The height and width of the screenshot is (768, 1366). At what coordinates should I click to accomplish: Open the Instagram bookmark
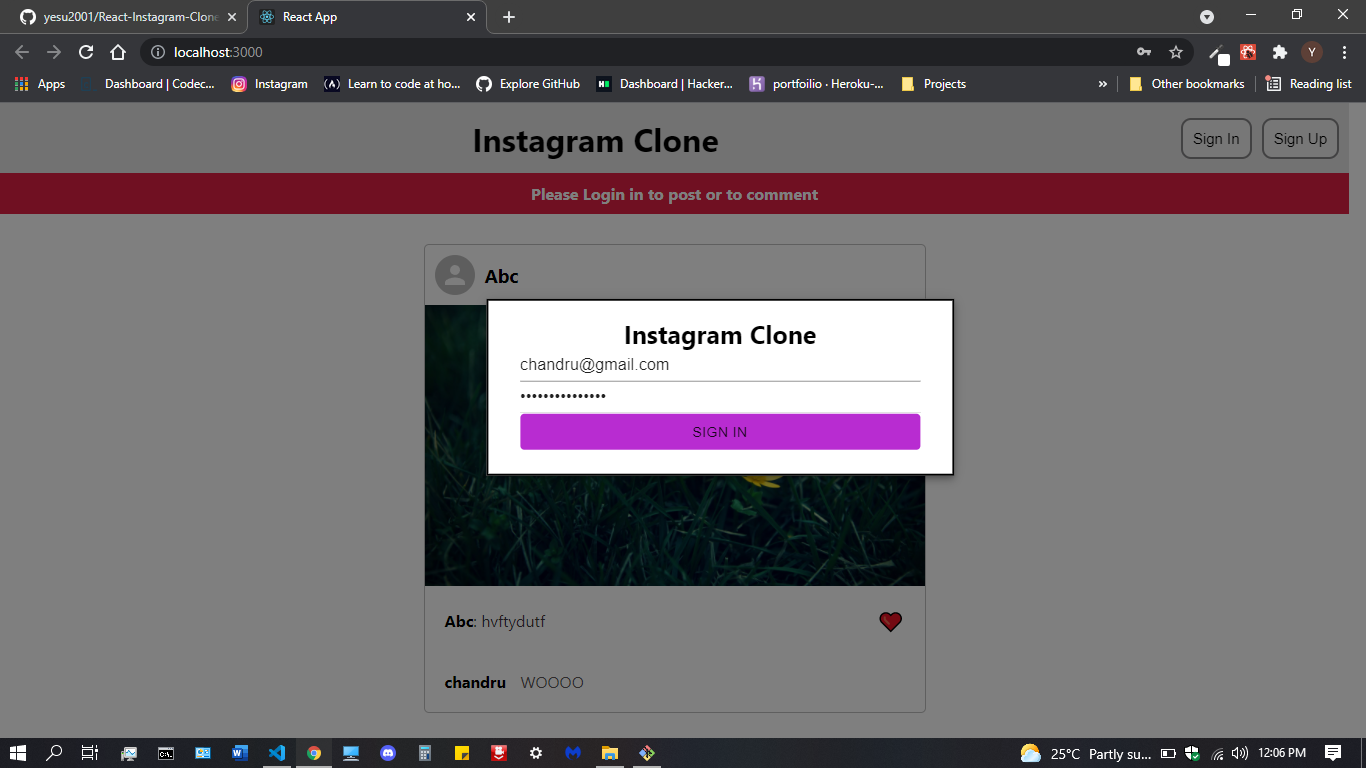tap(270, 84)
